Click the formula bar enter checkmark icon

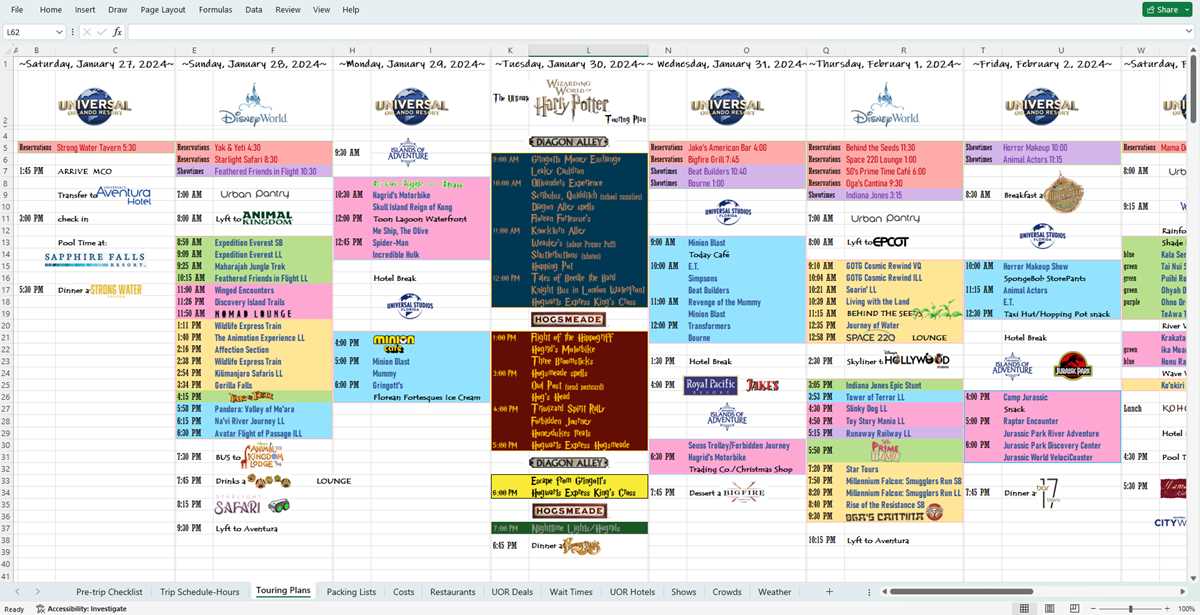click(x=101, y=32)
